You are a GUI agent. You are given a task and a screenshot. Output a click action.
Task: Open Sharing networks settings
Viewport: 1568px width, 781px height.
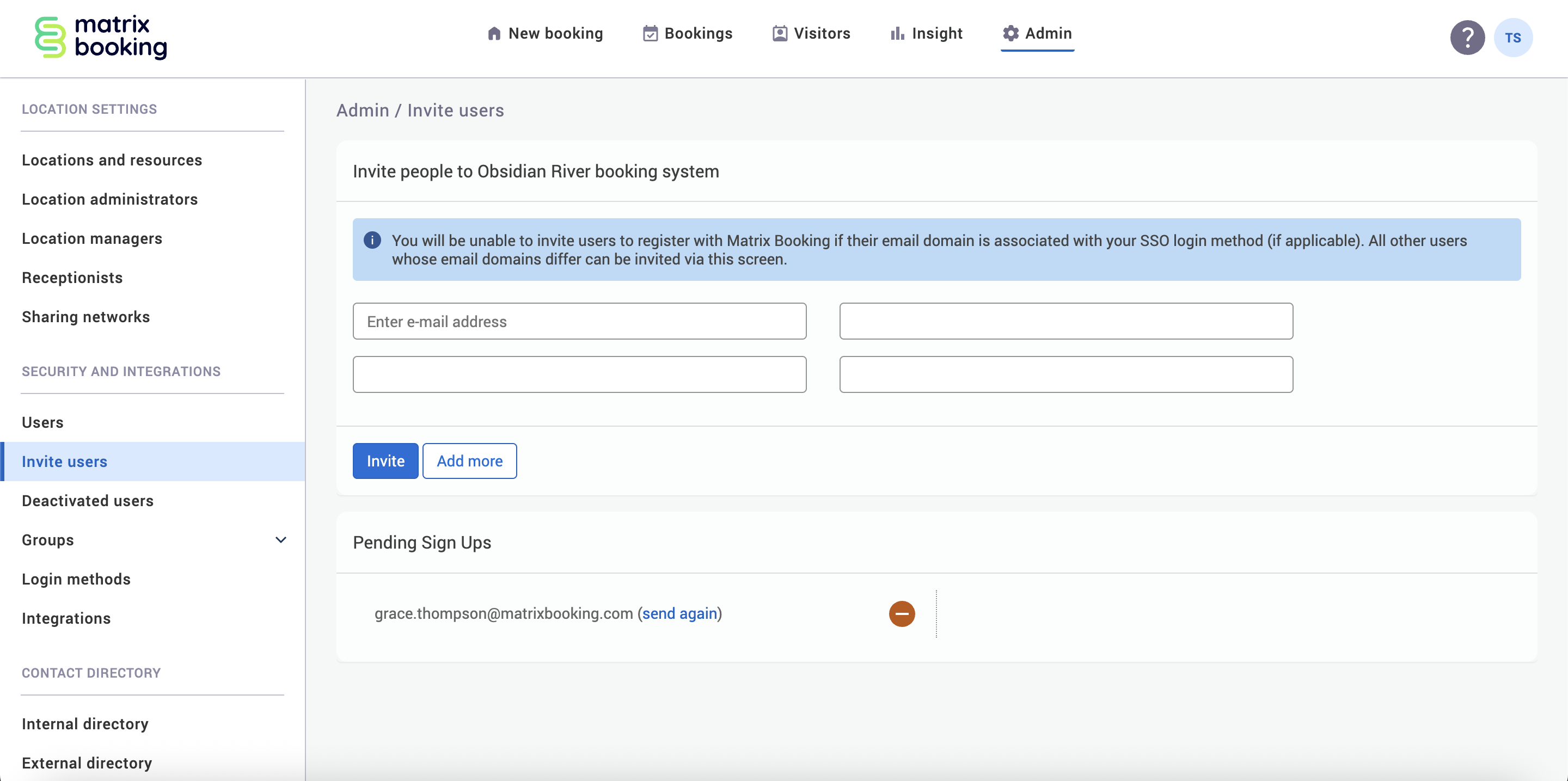click(86, 316)
